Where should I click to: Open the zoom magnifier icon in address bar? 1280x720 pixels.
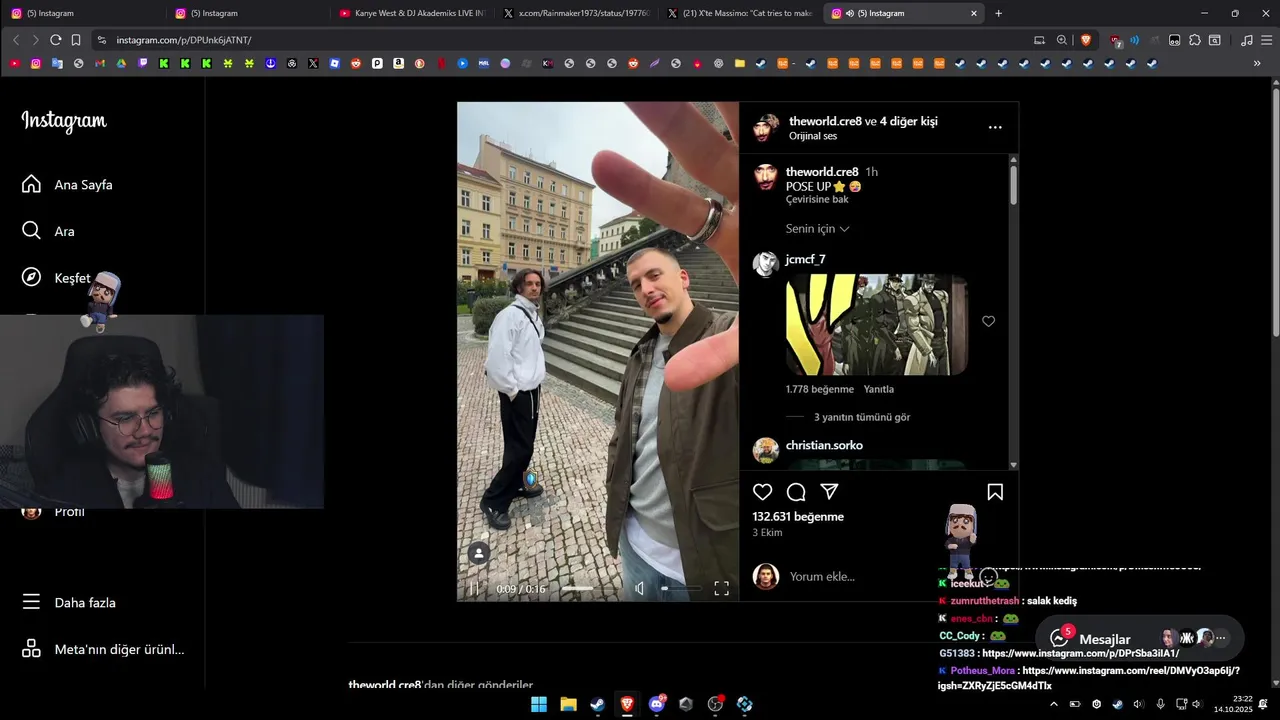[x=1062, y=40]
